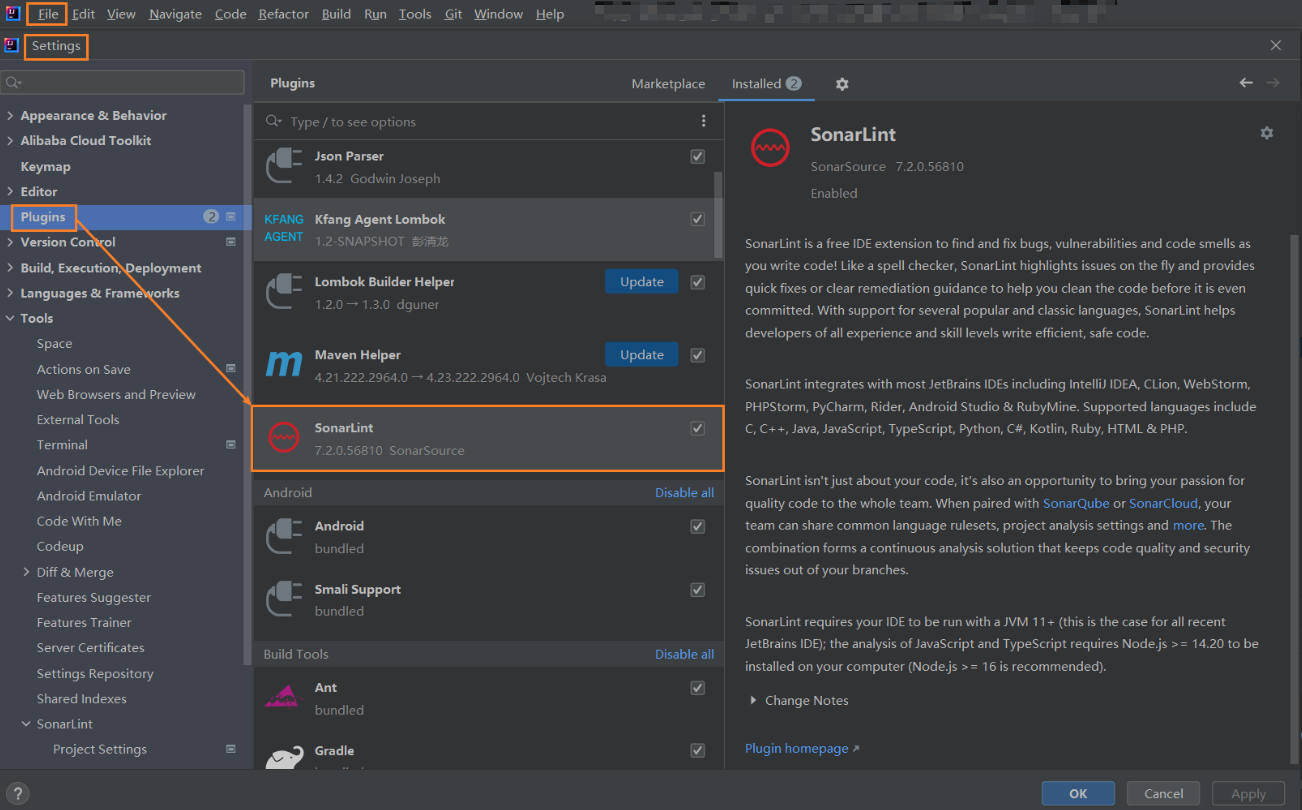Click the Gradle elephant icon
Viewport: 1302px width, 810px height.
point(284,758)
